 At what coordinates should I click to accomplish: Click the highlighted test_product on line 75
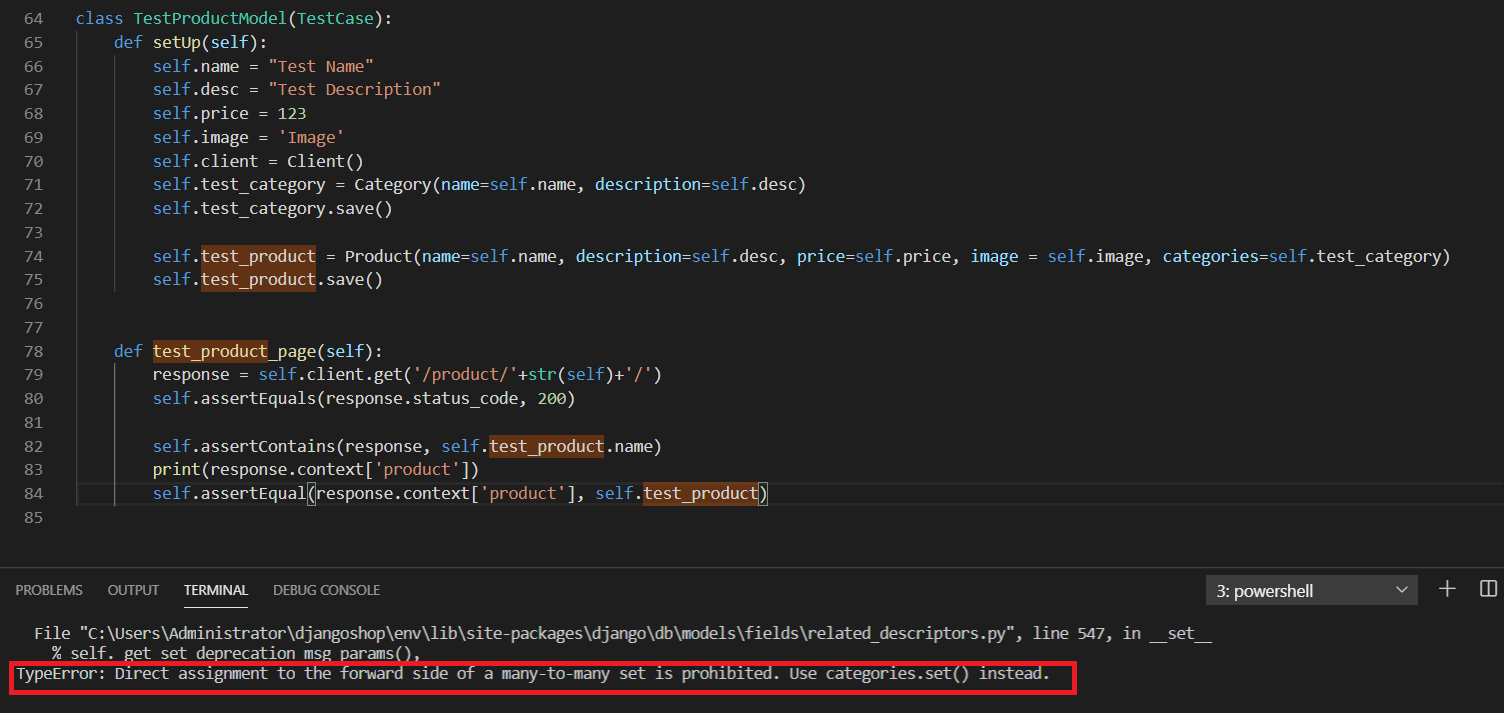(258, 280)
